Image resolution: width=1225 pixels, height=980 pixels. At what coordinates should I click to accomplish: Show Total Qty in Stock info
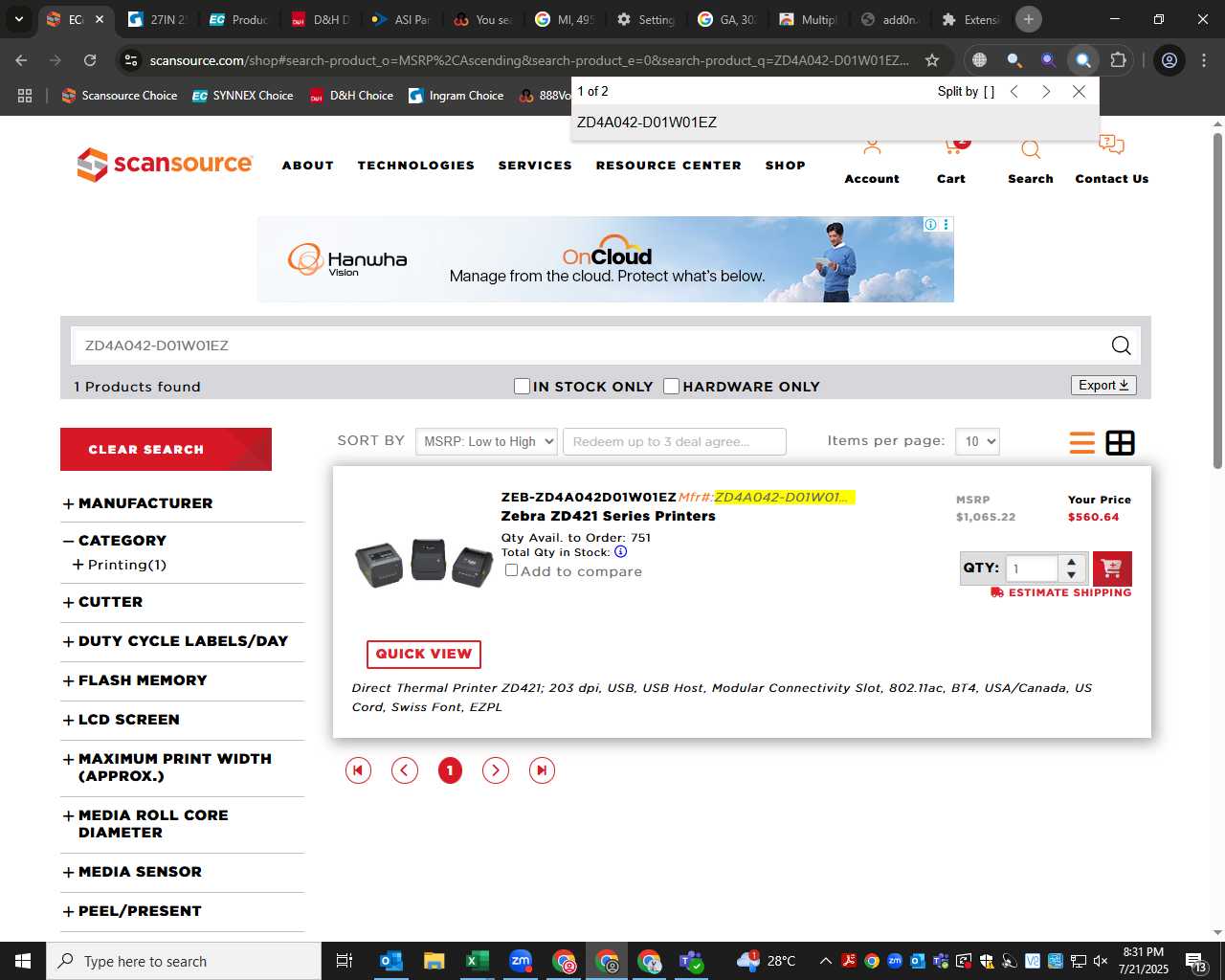pyautogui.click(x=620, y=552)
